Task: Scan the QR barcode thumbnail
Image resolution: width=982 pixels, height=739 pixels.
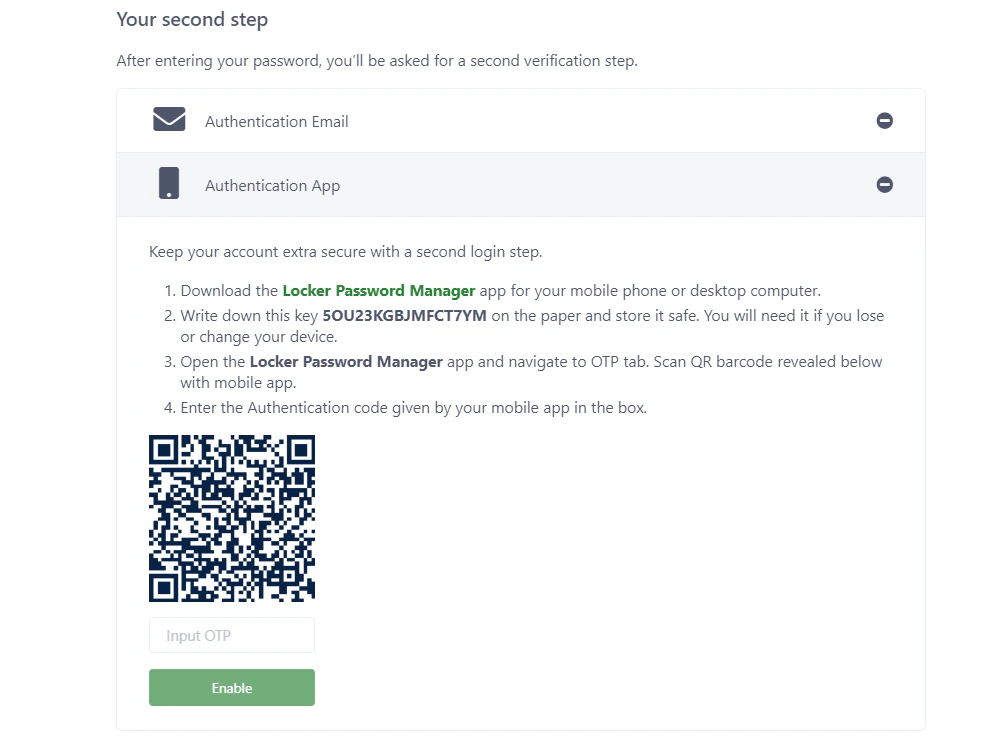Action: click(231, 517)
